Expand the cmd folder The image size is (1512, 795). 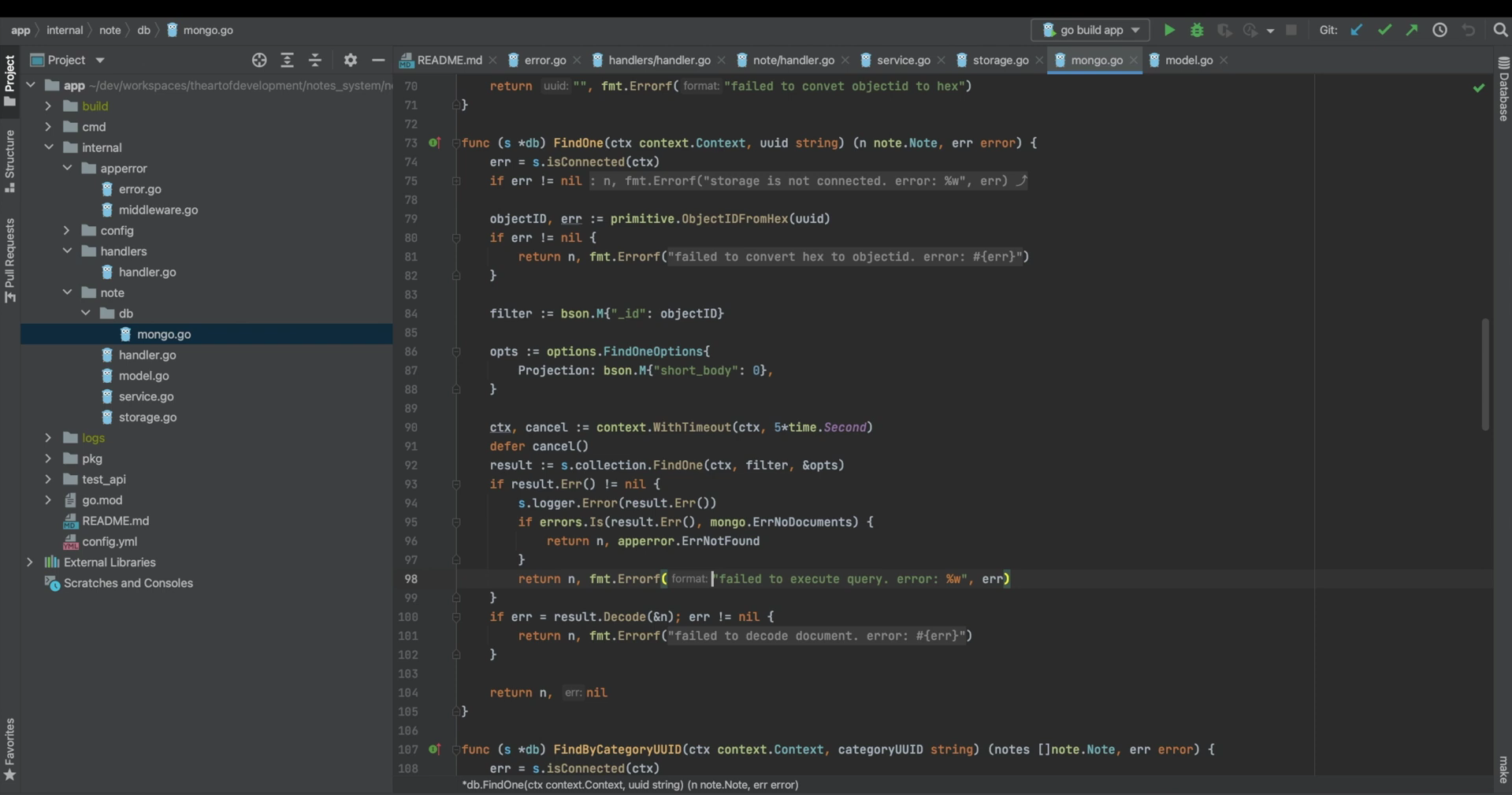[x=48, y=126]
